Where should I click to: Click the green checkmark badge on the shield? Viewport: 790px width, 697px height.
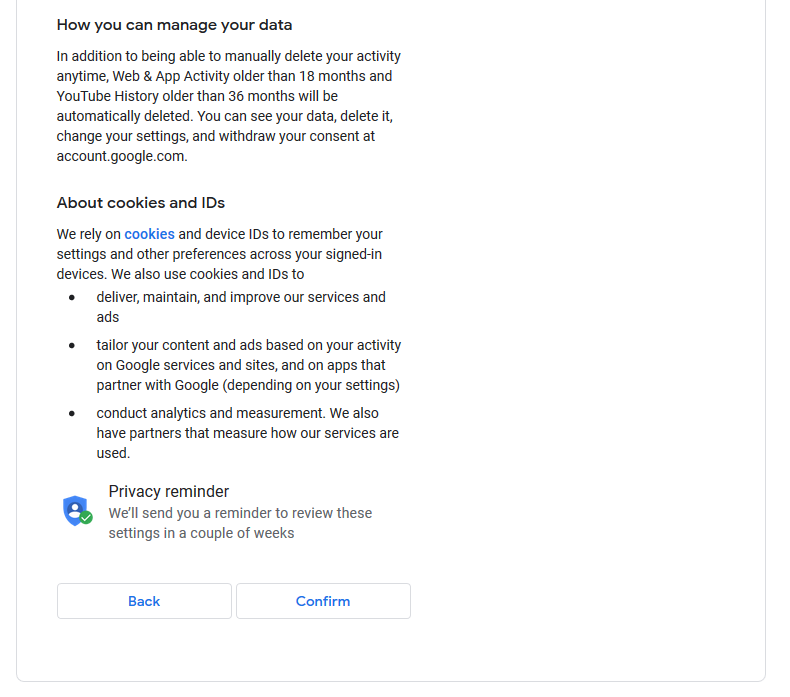pyautogui.click(x=86, y=518)
